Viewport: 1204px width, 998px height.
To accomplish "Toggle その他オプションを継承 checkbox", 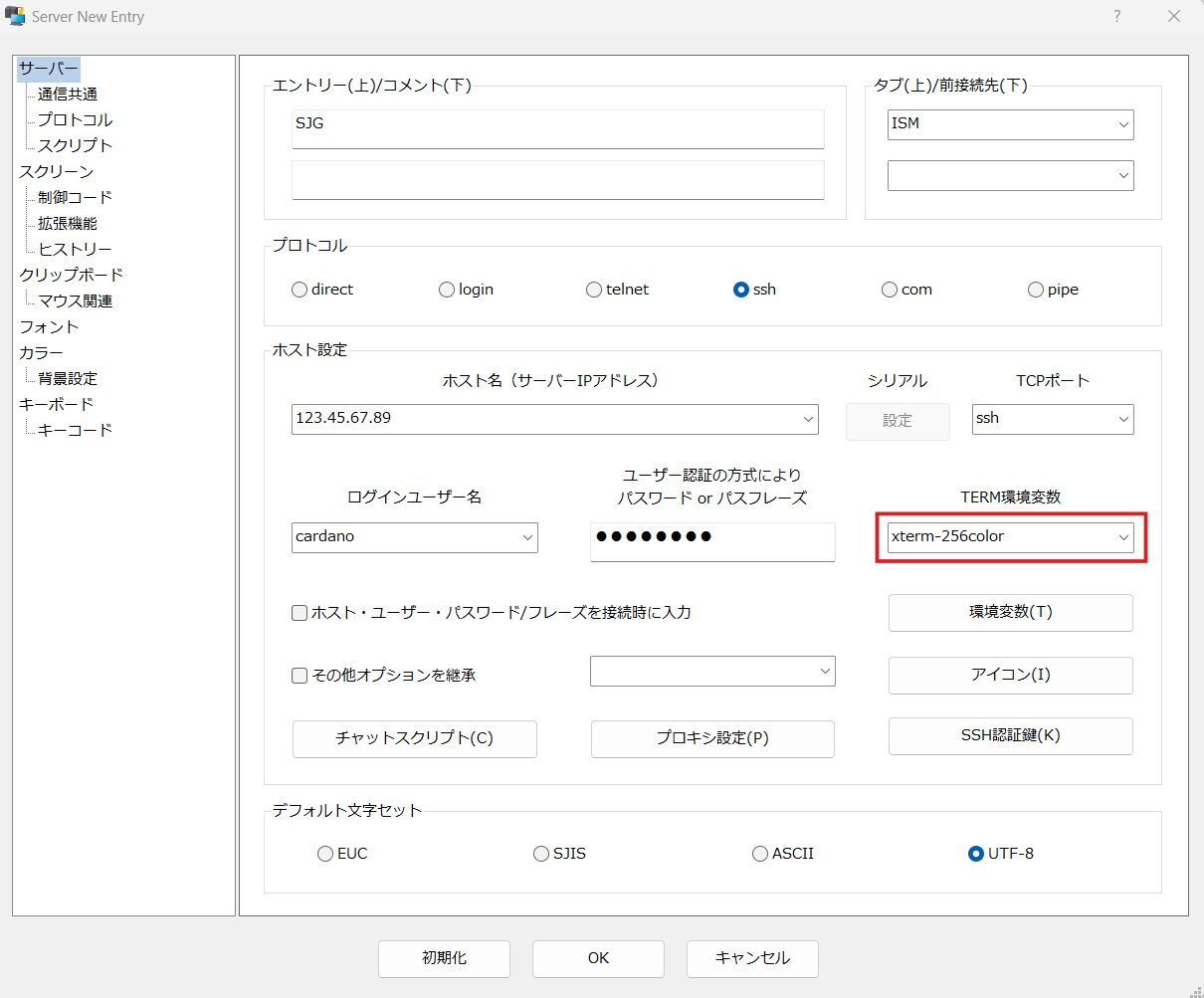I will pos(300,676).
